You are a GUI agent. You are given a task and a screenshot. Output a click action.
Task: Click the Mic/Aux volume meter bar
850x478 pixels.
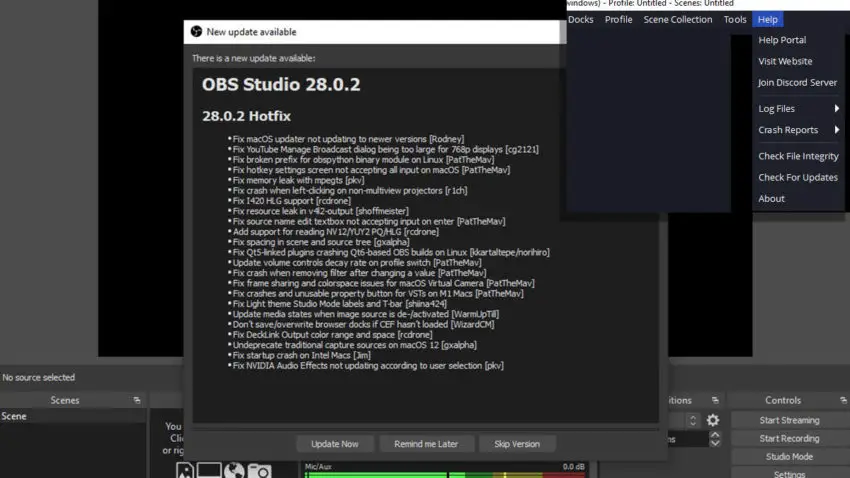446,475
